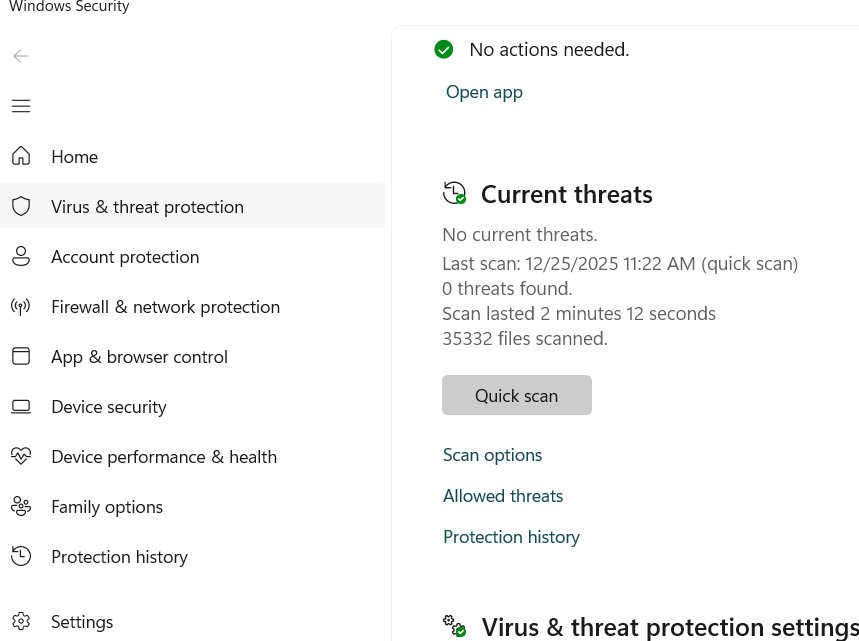Select the Home house icon

(21, 156)
